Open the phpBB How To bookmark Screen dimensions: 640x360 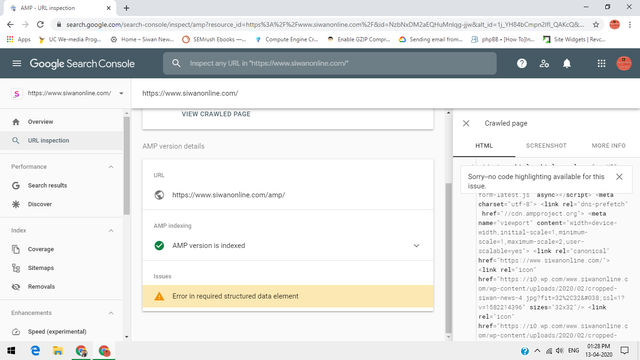[x=502, y=40]
